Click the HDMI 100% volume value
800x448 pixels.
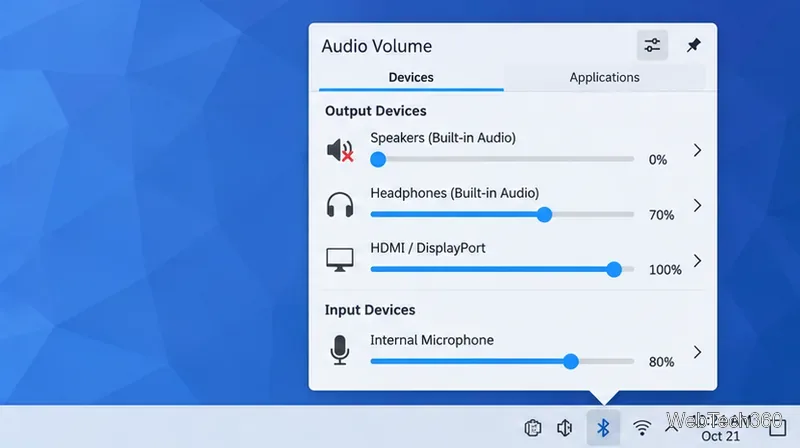tap(665, 269)
